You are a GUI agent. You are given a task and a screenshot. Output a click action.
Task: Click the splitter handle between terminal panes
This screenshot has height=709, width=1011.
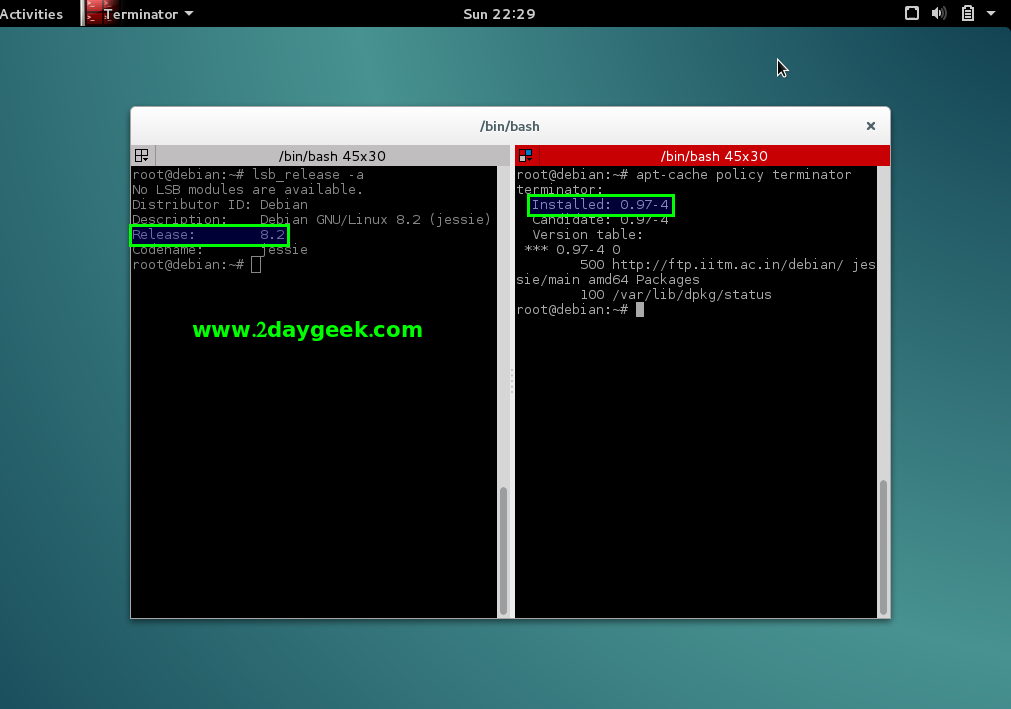click(511, 380)
